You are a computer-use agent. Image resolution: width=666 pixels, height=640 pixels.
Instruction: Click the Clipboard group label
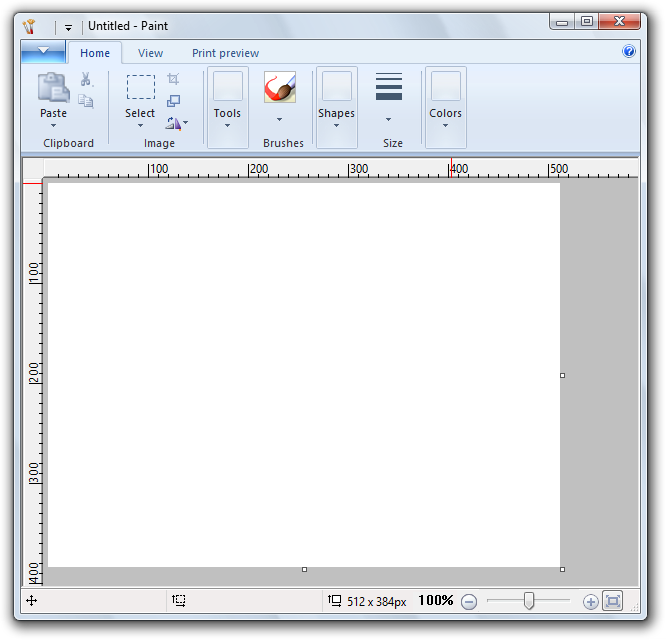tap(68, 144)
